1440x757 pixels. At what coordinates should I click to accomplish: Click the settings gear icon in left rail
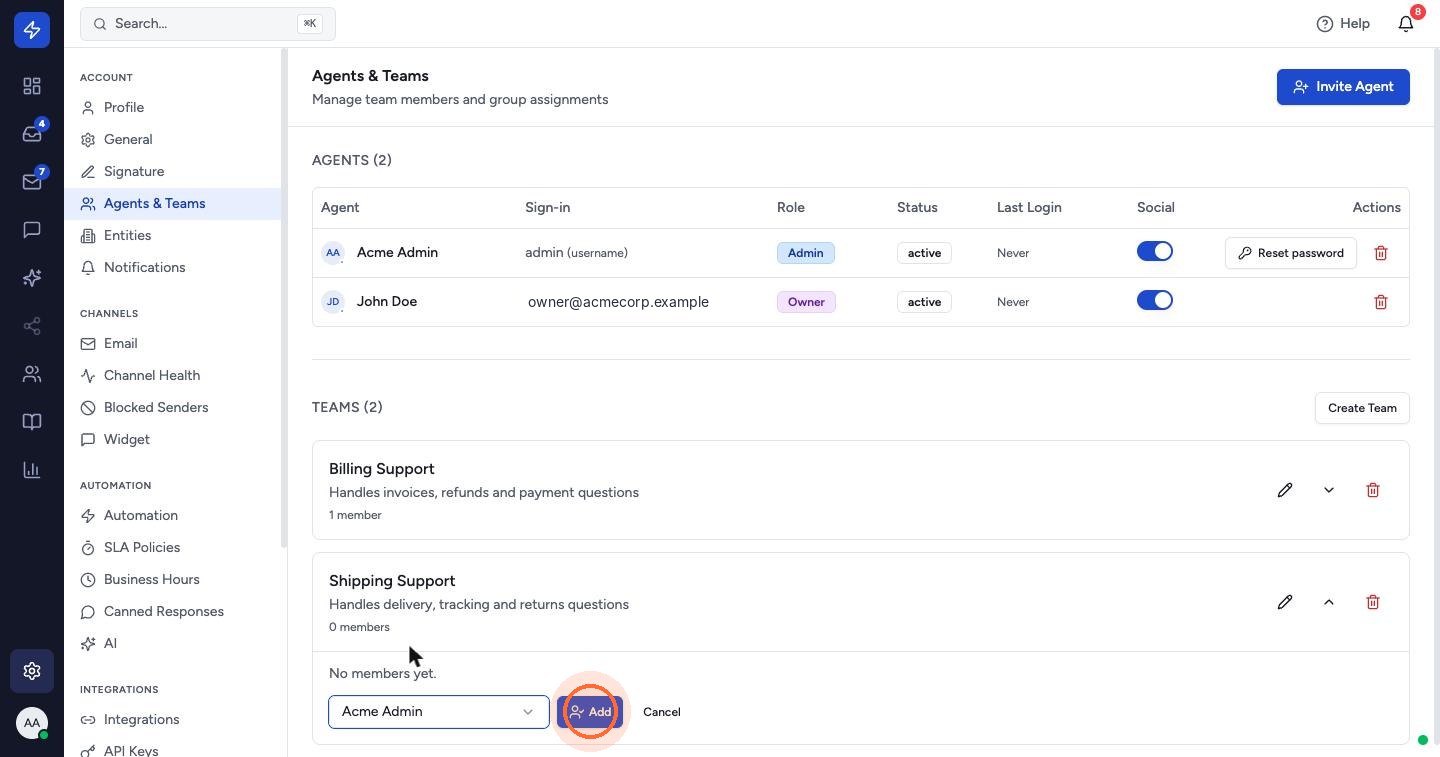pos(32,671)
